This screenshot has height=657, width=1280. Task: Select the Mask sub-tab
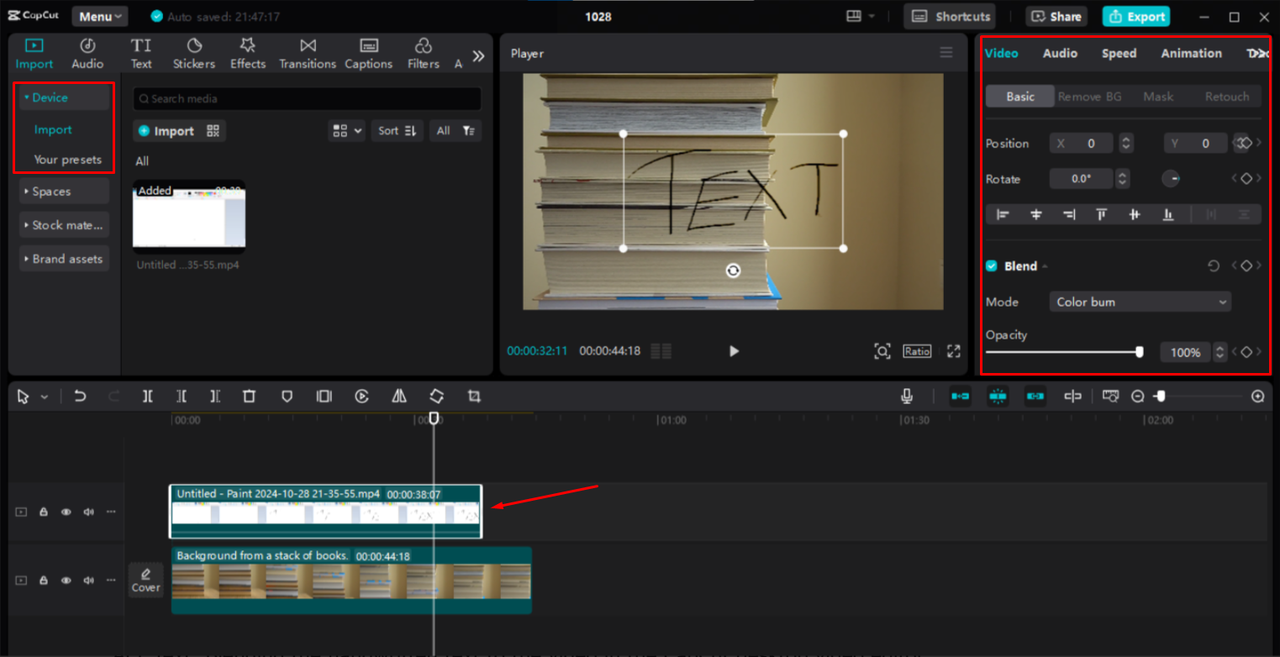(x=1158, y=96)
